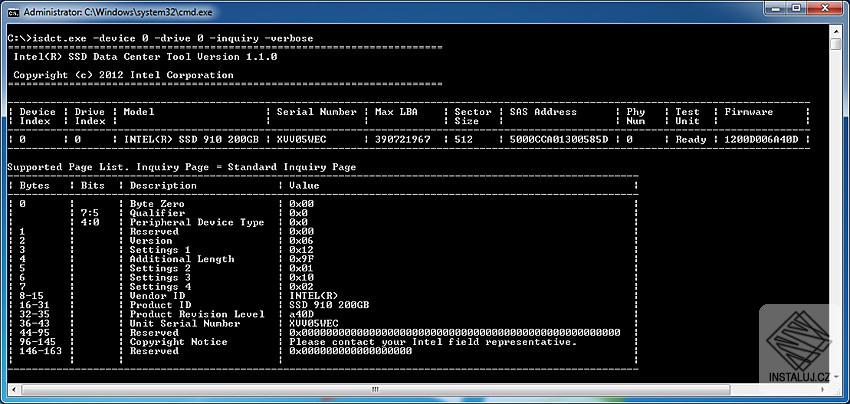Click sector size value '512'
This screenshot has height=404, width=850.
[463, 139]
